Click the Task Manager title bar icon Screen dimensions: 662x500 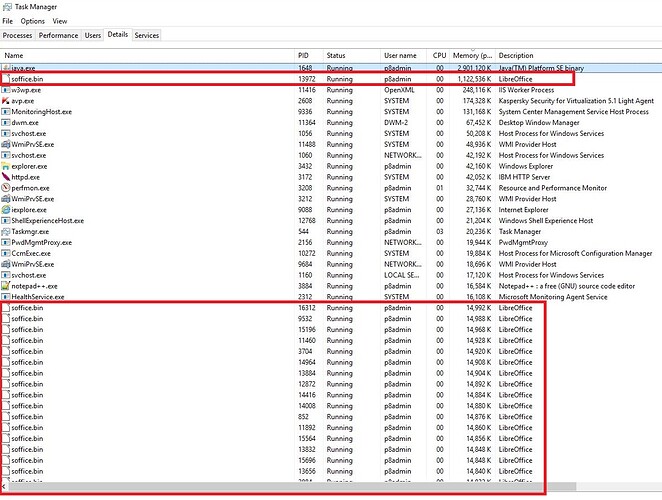coord(7,7)
